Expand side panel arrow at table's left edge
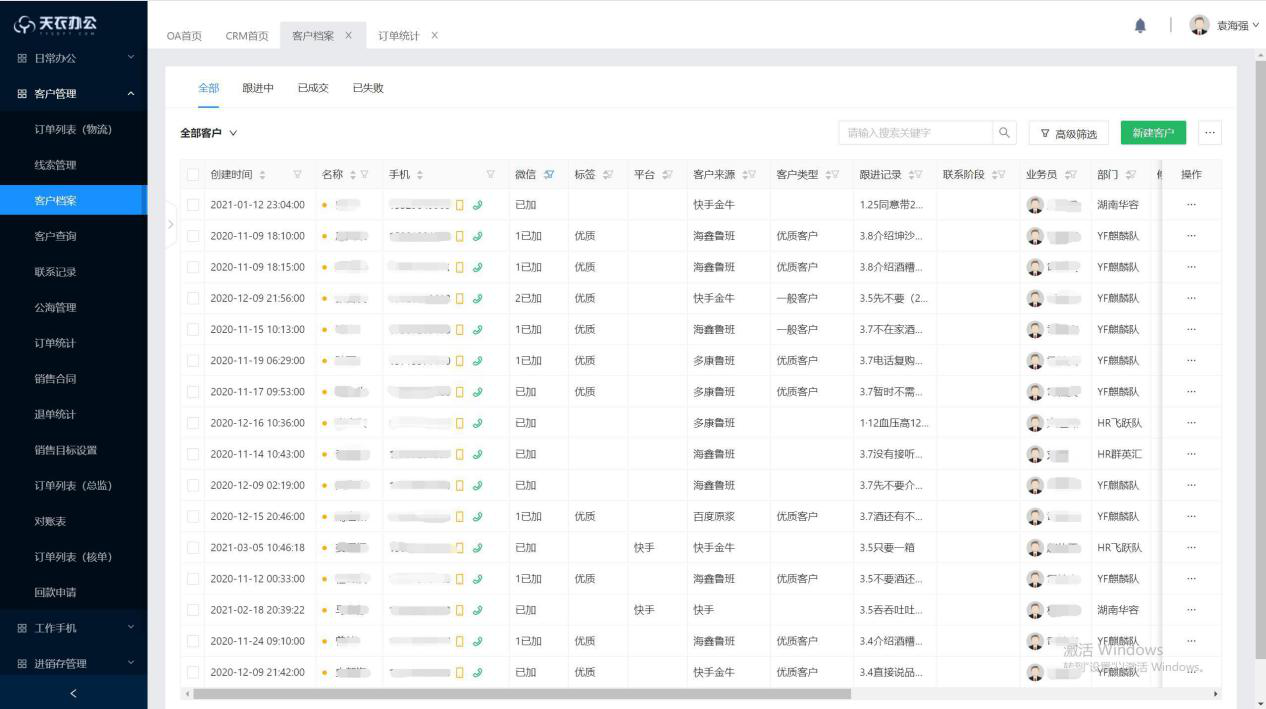 [169, 225]
